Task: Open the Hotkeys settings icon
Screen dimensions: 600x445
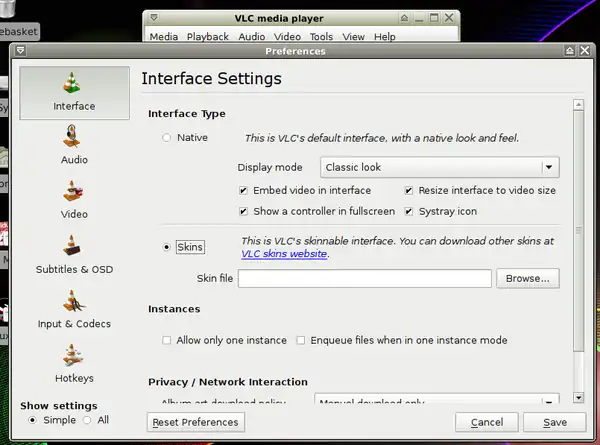Action: coord(75,357)
